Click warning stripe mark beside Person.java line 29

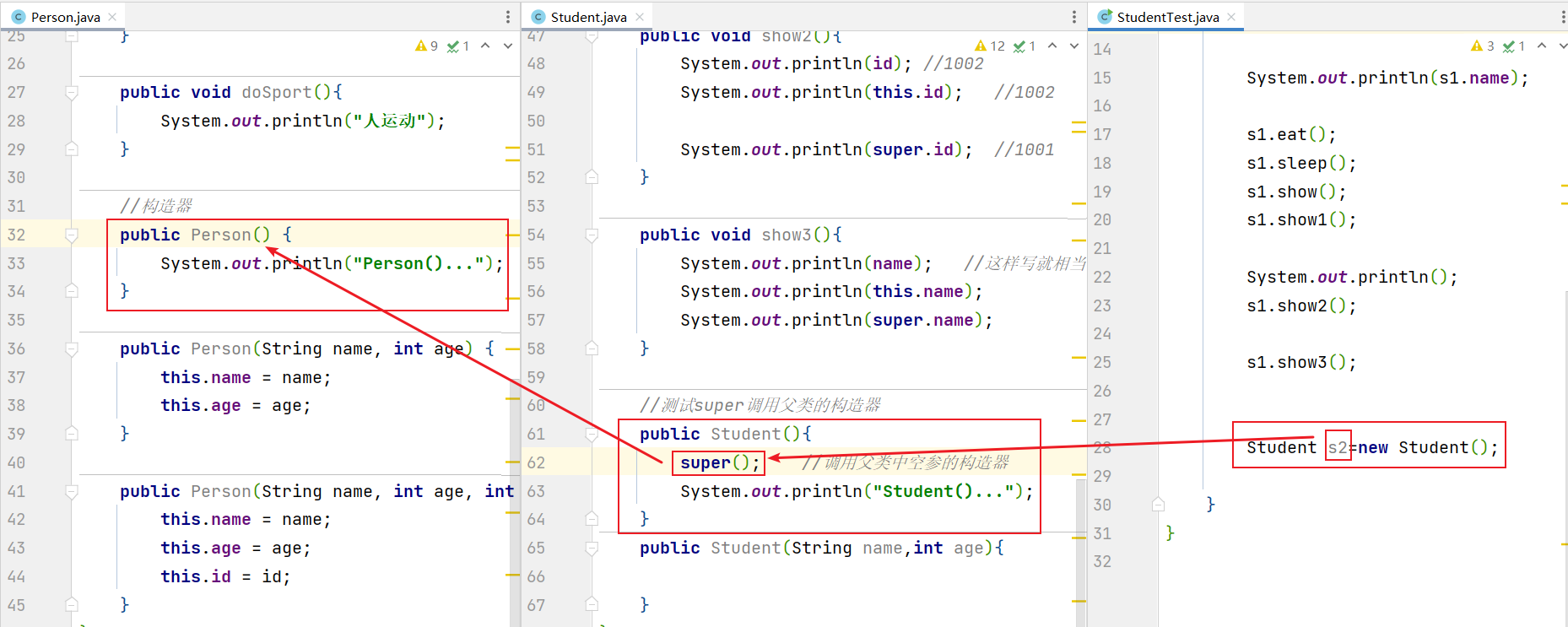point(512,148)
